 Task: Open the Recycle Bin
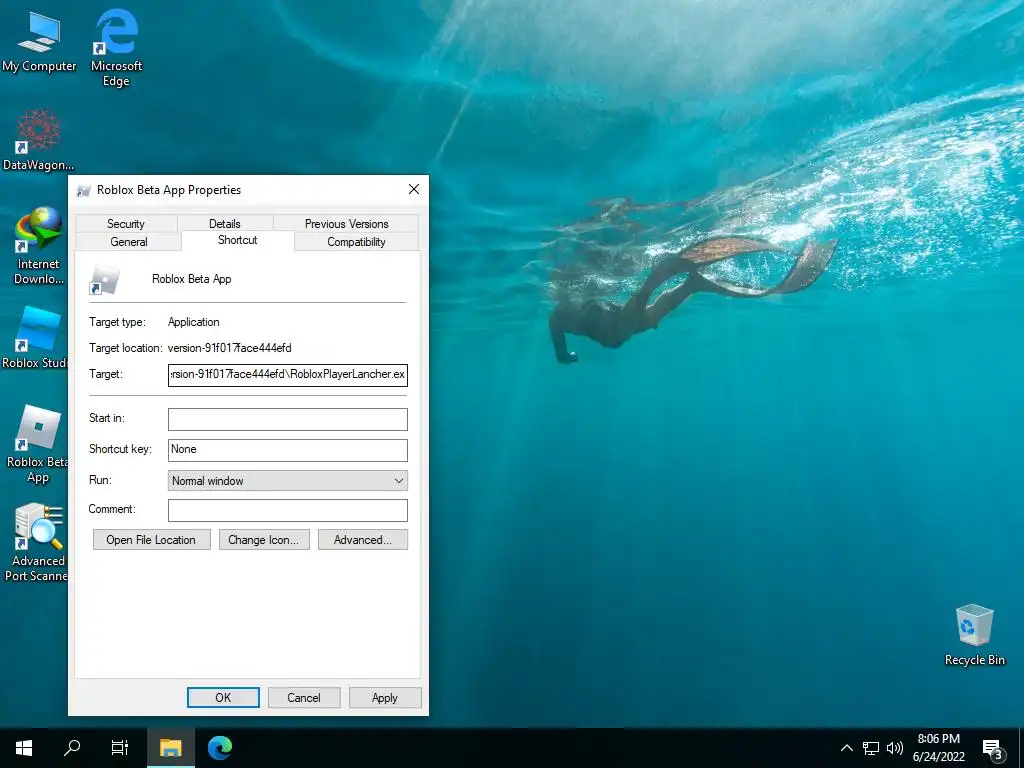[x=974, y=635]
